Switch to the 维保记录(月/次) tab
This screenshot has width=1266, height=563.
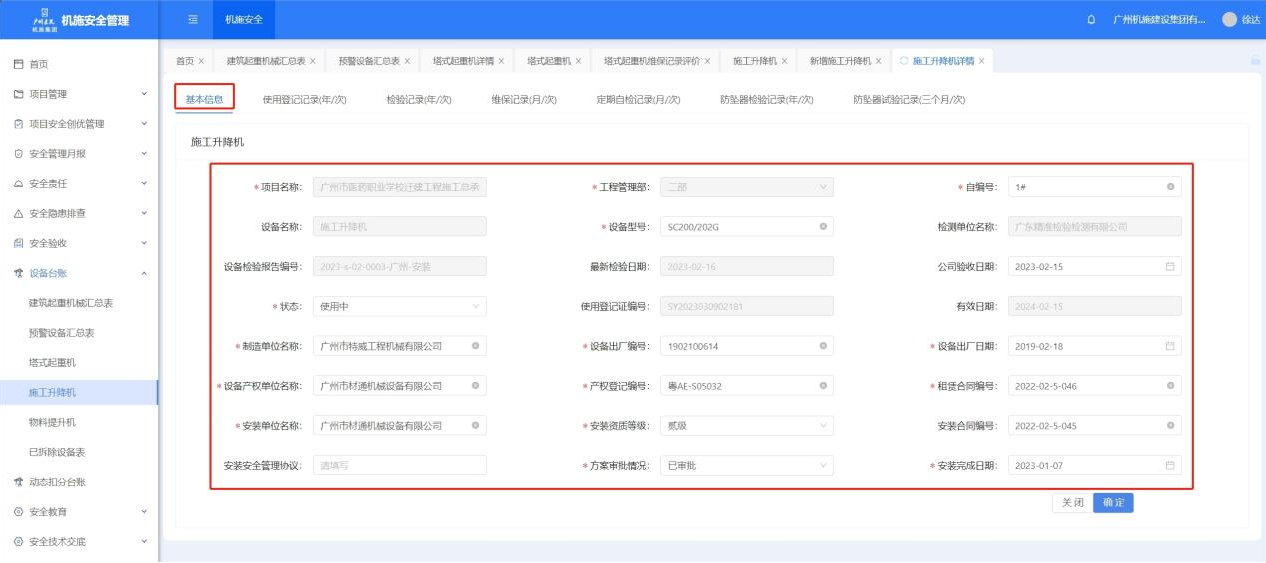pos(524,100)
